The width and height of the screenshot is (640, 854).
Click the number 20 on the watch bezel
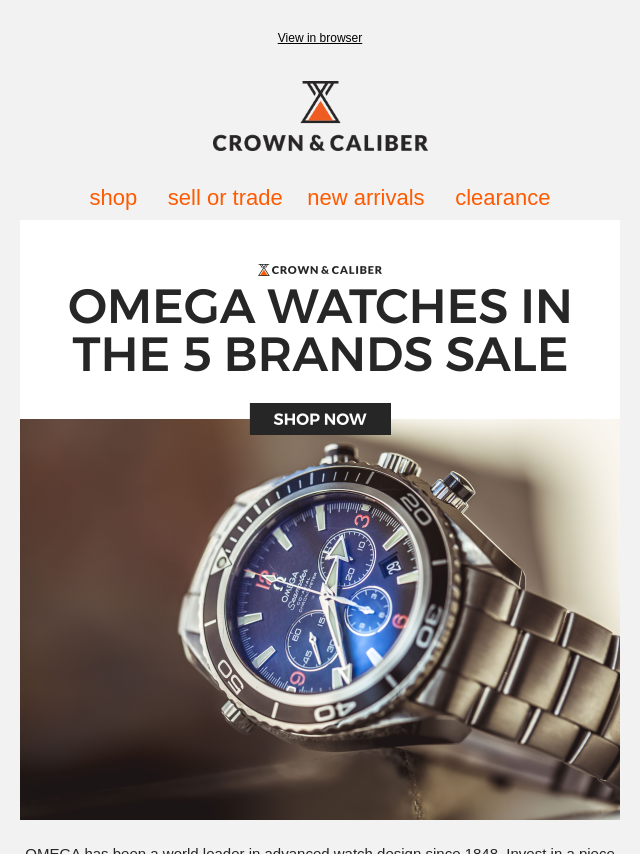point(415,510)
